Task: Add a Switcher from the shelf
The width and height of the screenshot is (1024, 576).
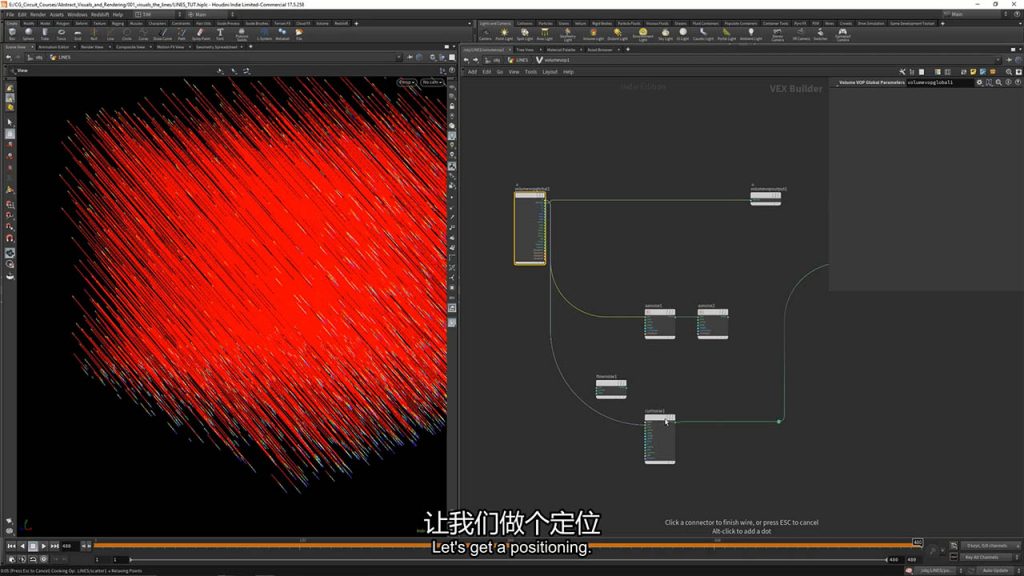Action: (820, 34)
